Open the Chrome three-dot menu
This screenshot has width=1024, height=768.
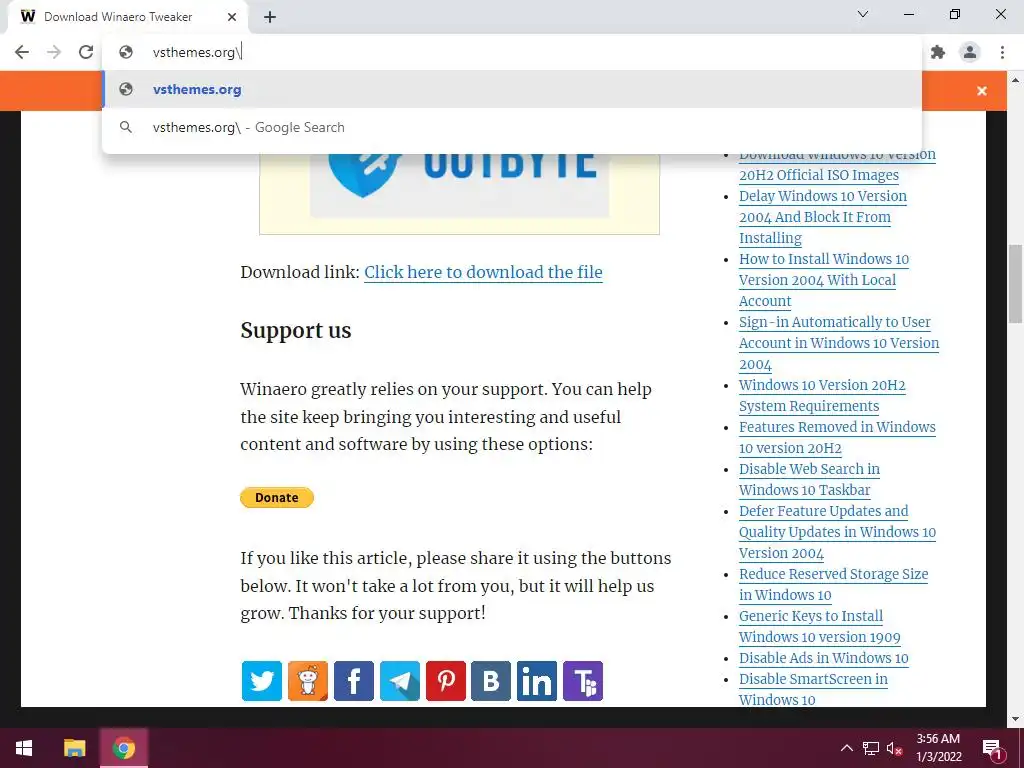[x=1002, y=52]
